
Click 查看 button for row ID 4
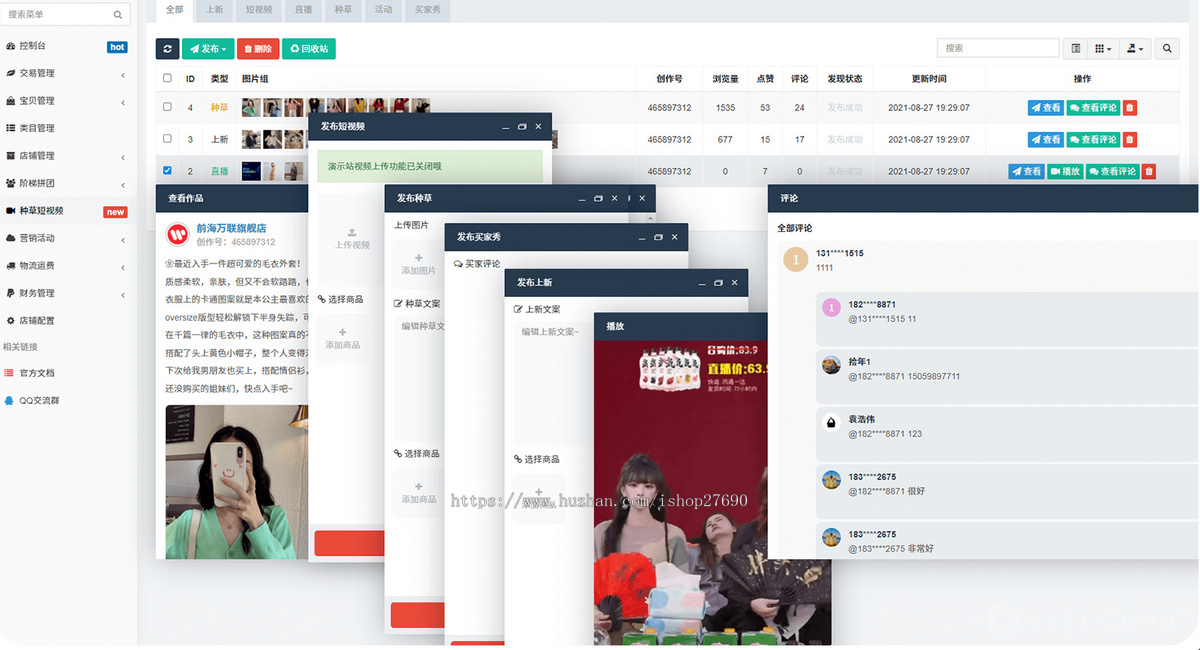tap(1046, 108)
